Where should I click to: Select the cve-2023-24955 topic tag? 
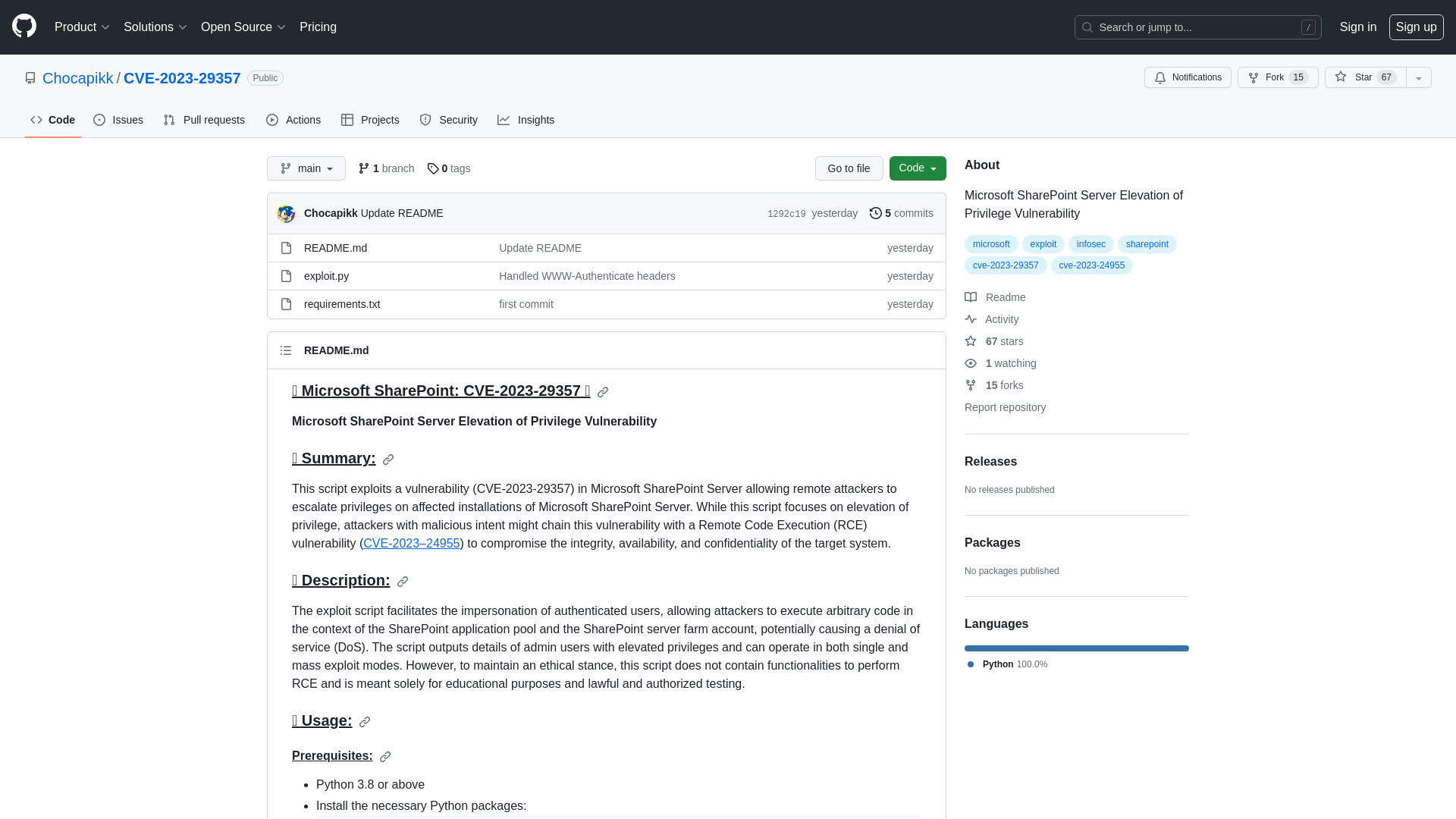(1092, 265)
